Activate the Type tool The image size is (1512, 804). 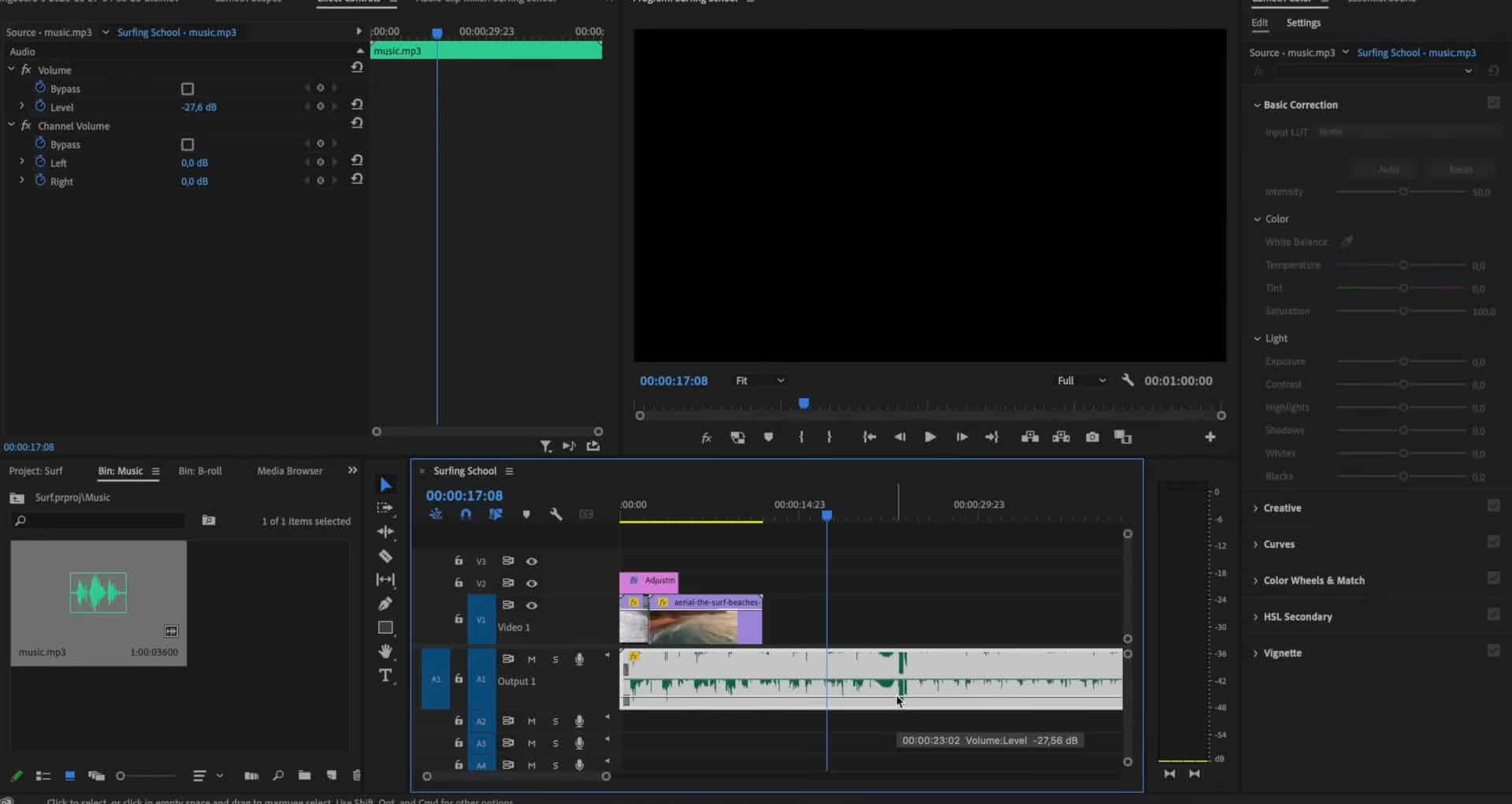pos(386,676)
